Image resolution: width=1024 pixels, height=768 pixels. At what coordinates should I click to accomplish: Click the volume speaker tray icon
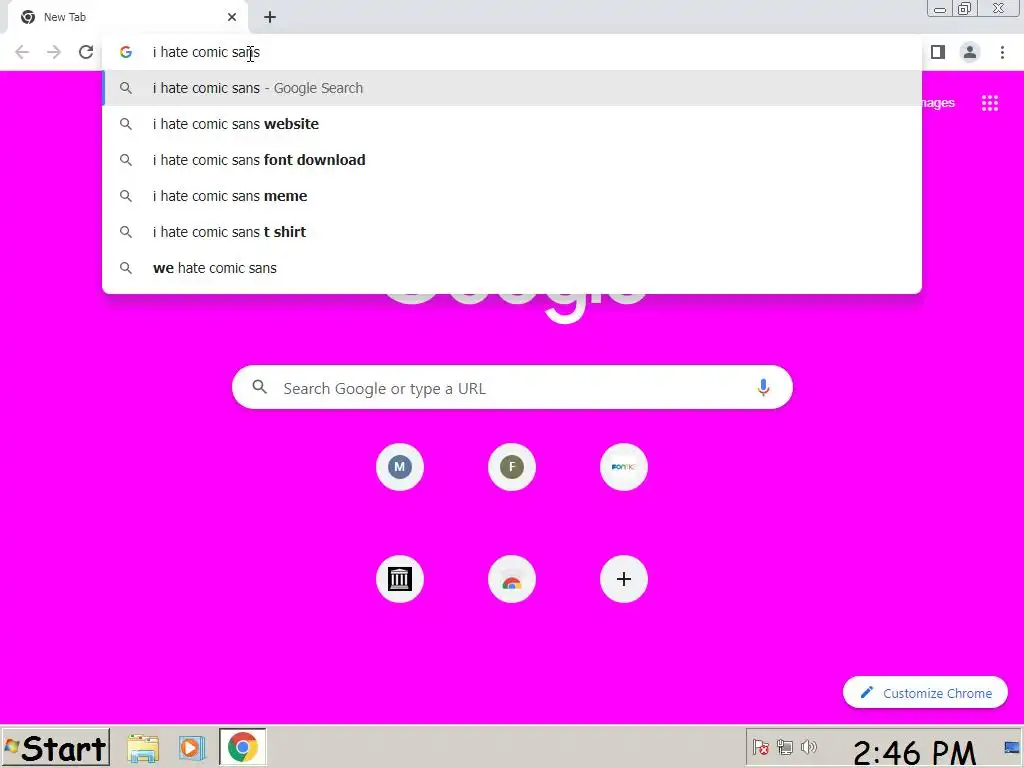pyautogui.click(x=808, y=747)
